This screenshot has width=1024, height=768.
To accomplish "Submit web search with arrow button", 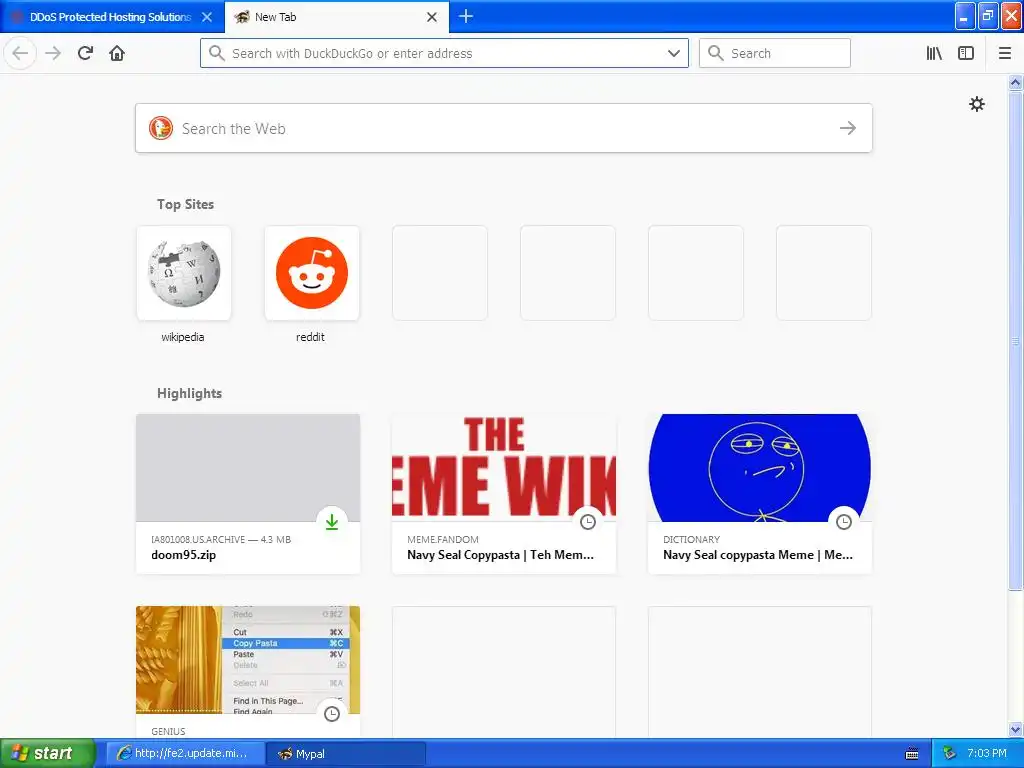I will pyautogui.click(x=848, y=128).
